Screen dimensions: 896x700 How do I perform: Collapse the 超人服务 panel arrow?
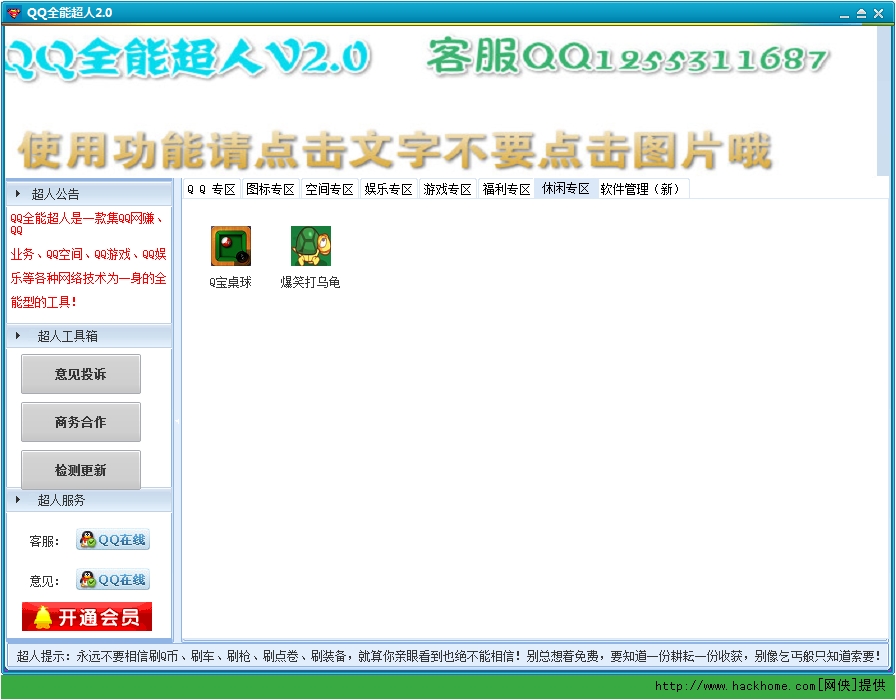[18, 500]
